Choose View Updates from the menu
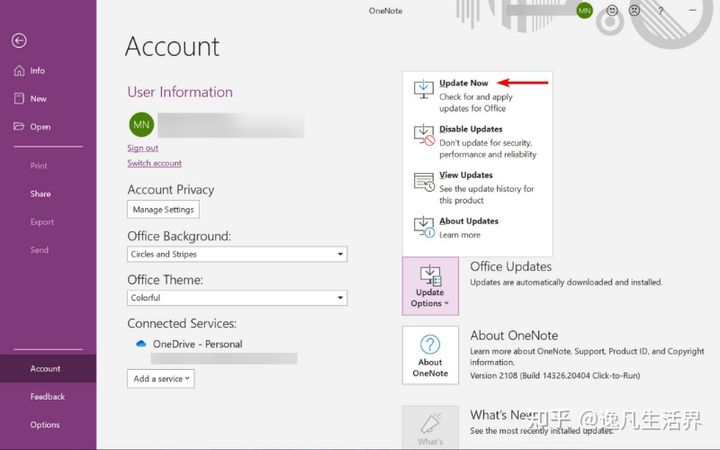The image size is (720, 450). 478,187
